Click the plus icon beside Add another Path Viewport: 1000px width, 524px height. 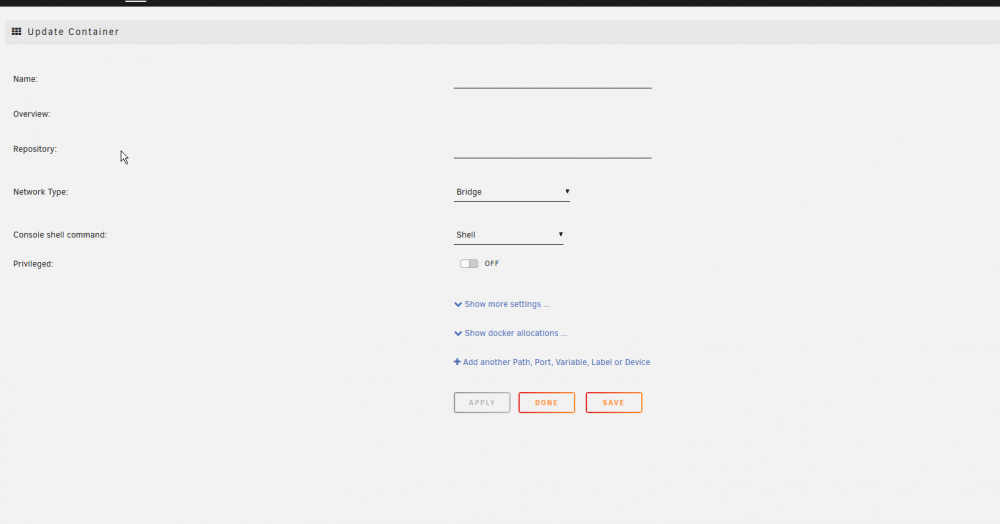click(x=457, y=361)
